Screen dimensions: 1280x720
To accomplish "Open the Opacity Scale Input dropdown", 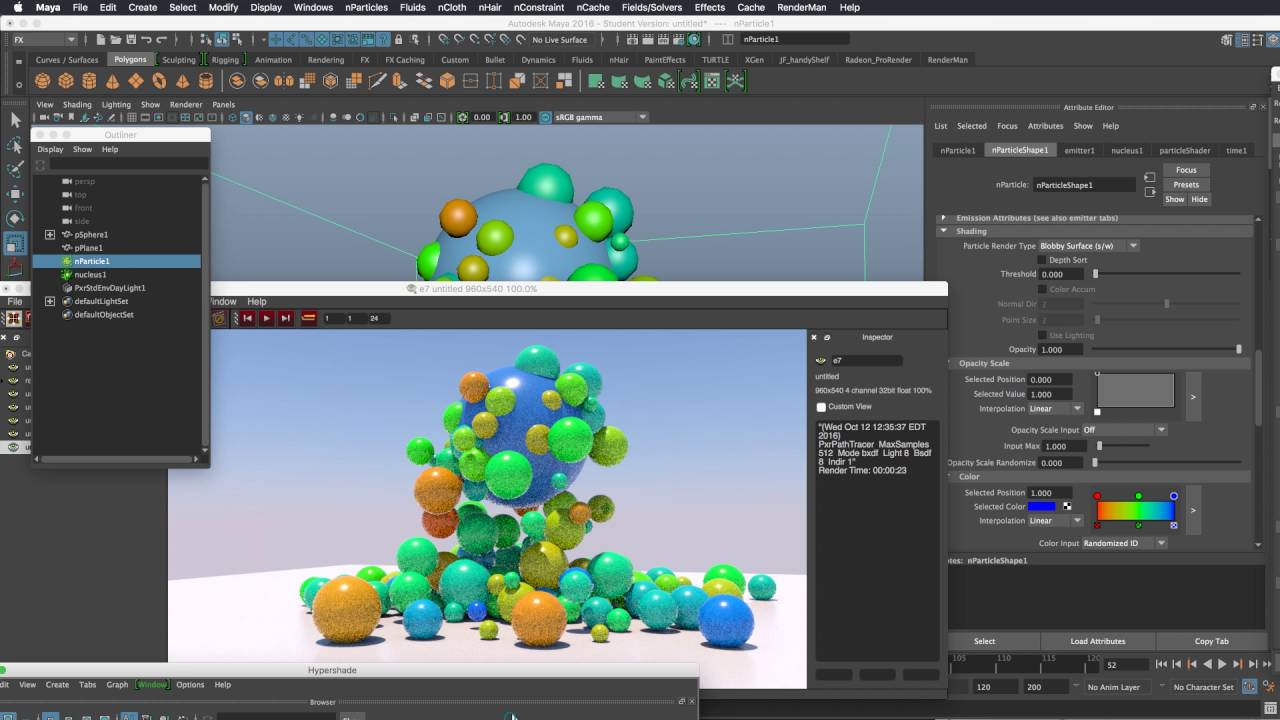I will [x=1124, y=430].
